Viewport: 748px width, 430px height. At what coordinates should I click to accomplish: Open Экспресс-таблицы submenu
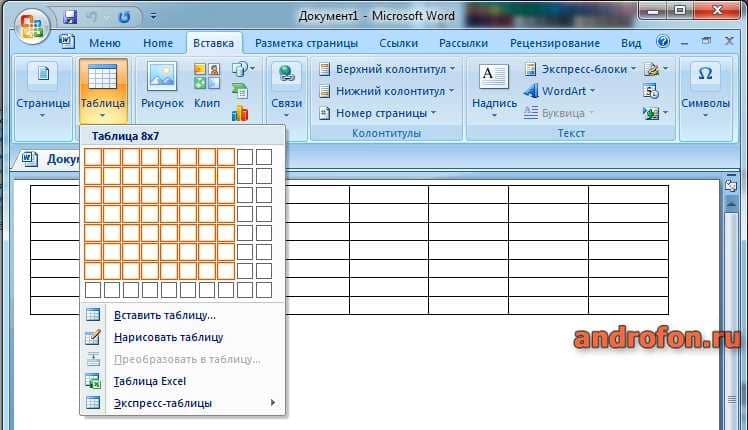click(x=183, y=403)
